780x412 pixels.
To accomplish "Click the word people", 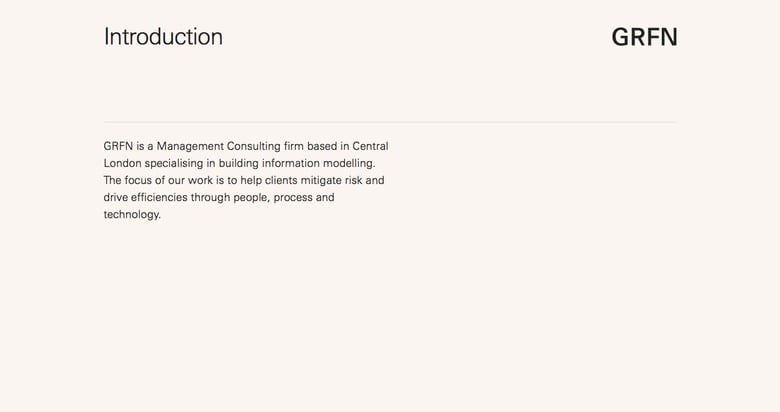I will tap(253, 197).
